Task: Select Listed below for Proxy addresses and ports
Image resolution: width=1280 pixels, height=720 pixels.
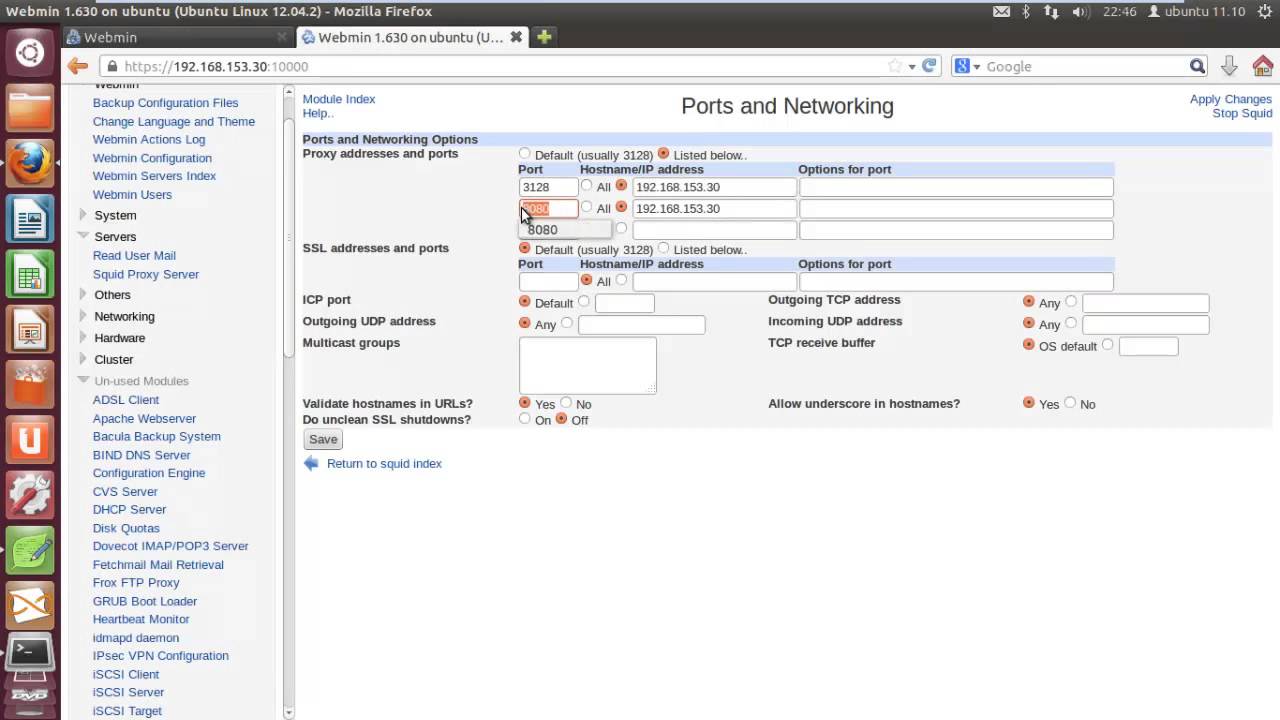Action: [663, 154]
